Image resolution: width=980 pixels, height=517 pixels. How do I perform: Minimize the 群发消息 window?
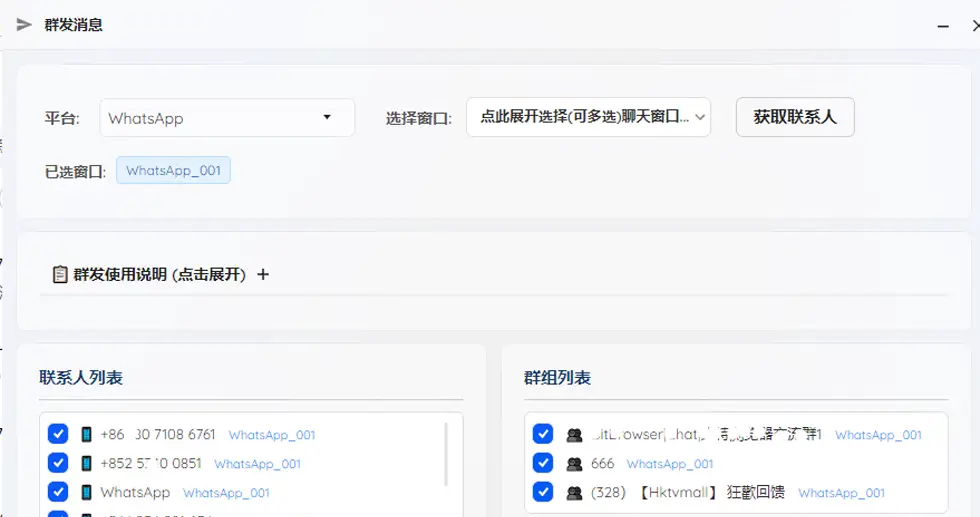pyautogui.click(x=943, y=26)
